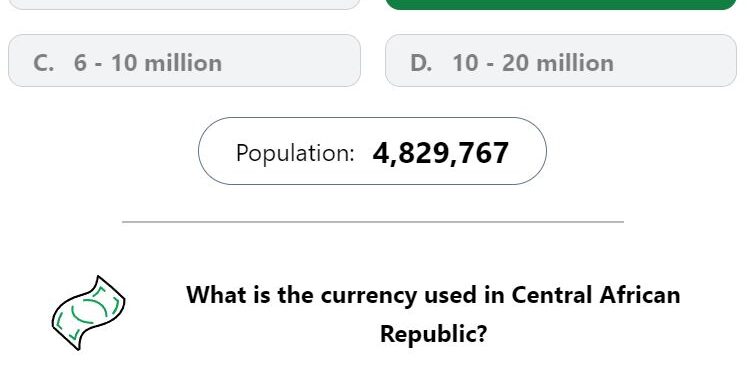Select the population number 4,829,767
The width and height of the screenshot is (750, 375).
[x=440, y=153]
